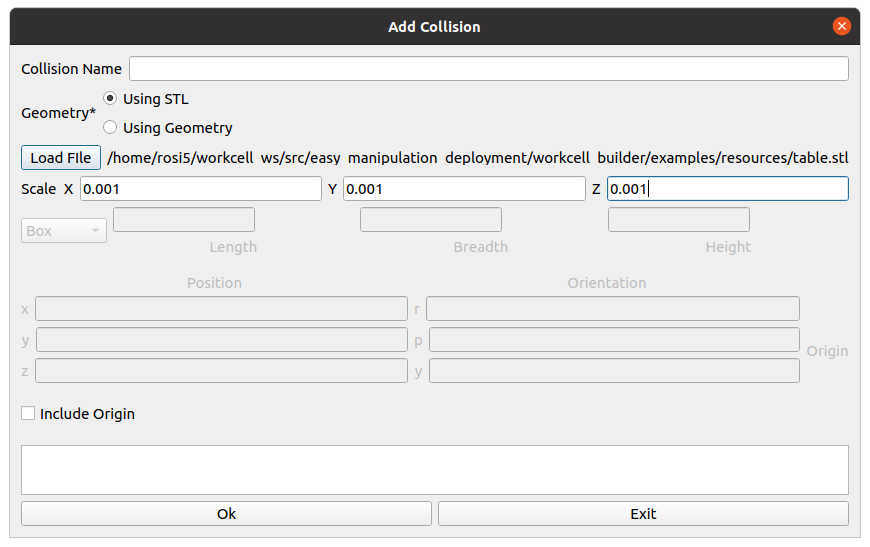
Task: Select the Using STL radio button
Action: (110, 99)
